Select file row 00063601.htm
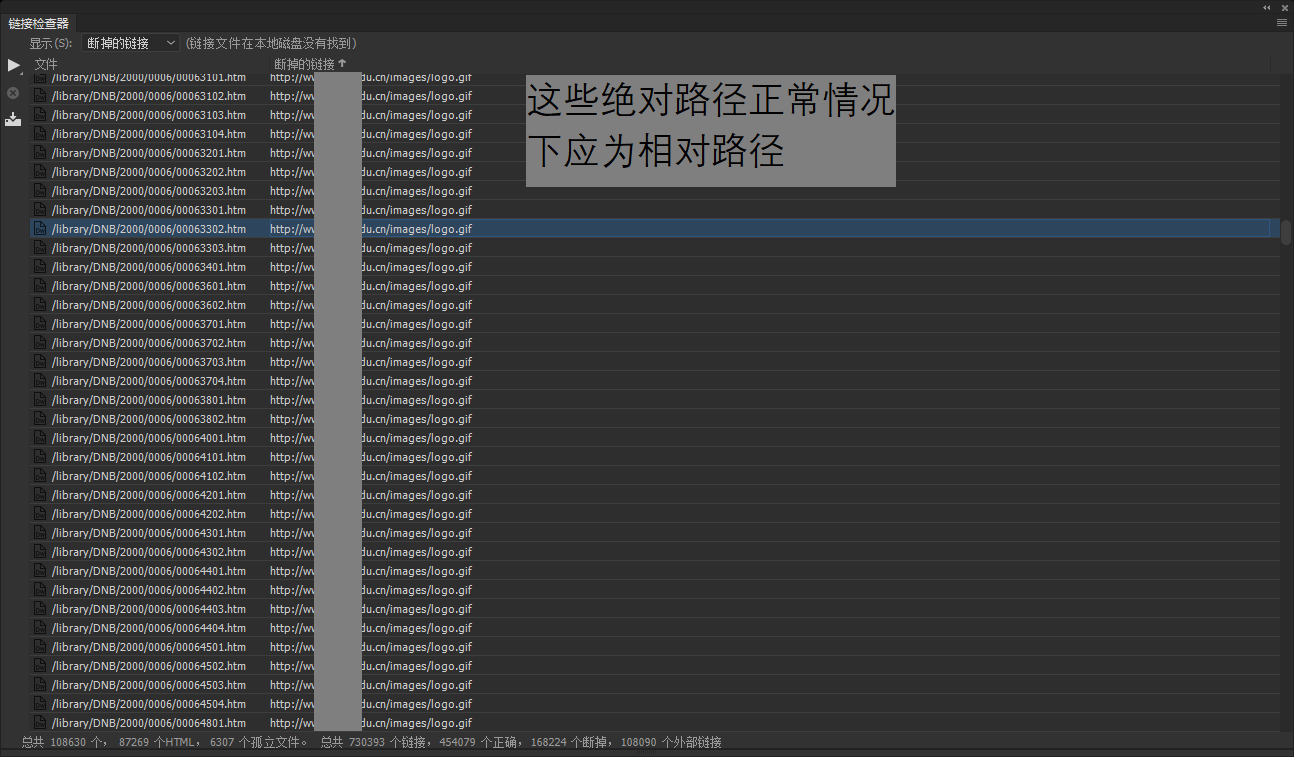The image size is (1294, 757). pyautogui.click(x=655, y=286)
